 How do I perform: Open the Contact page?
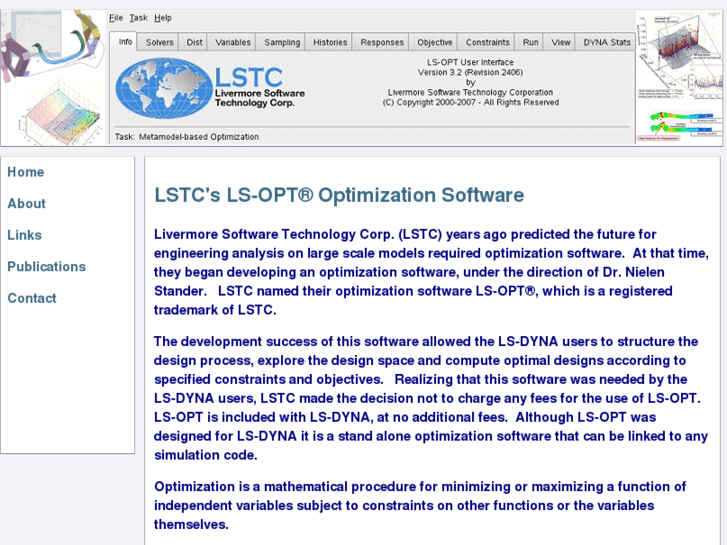pos(32,298)
